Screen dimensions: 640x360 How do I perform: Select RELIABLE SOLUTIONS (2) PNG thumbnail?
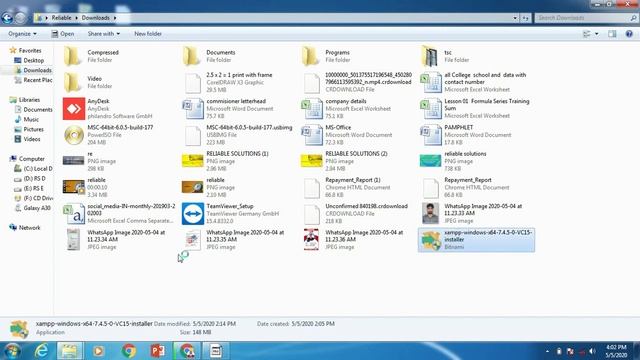coord(312,161)
